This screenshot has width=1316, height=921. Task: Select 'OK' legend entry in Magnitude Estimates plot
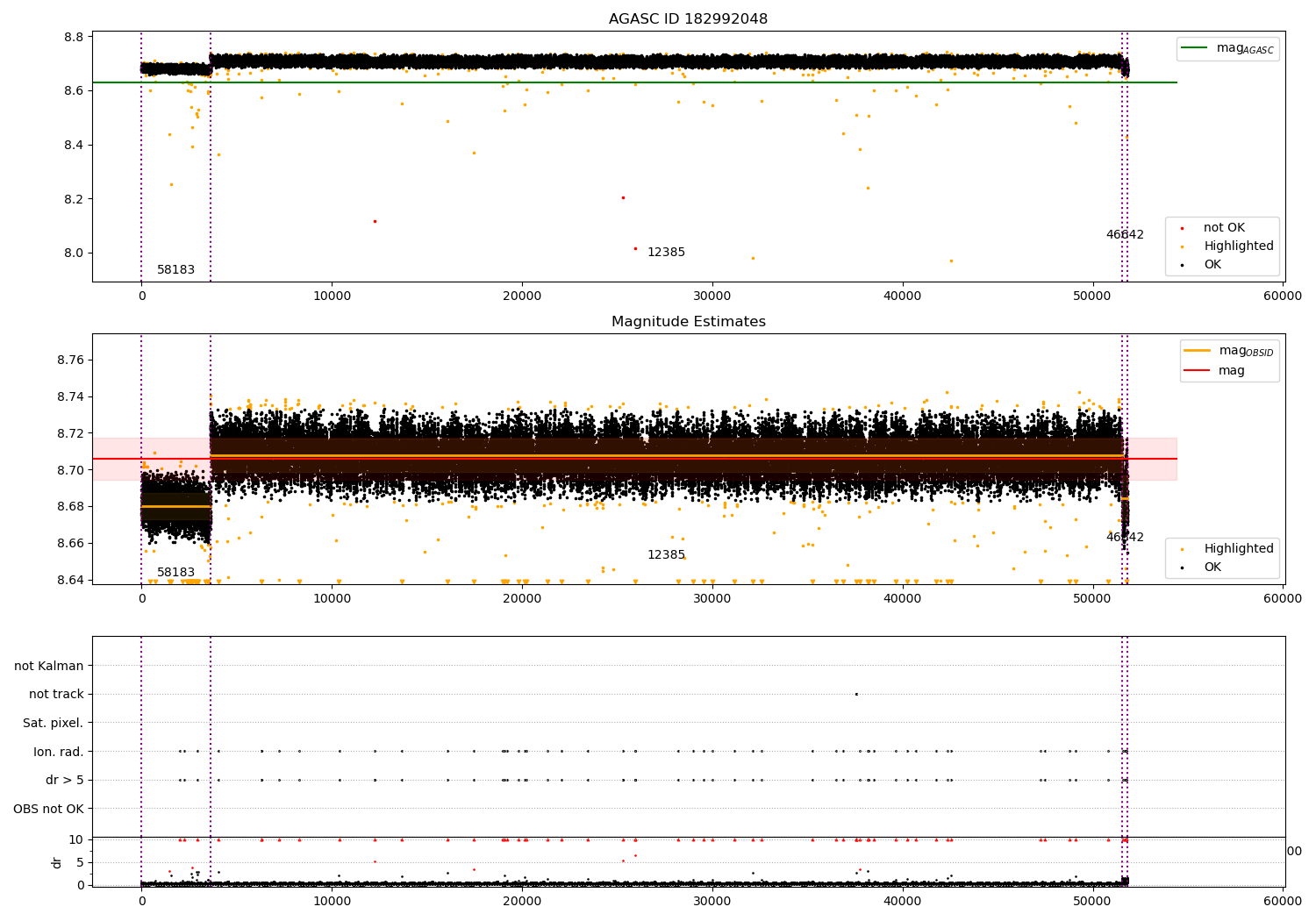click(x=1212, y=568)
